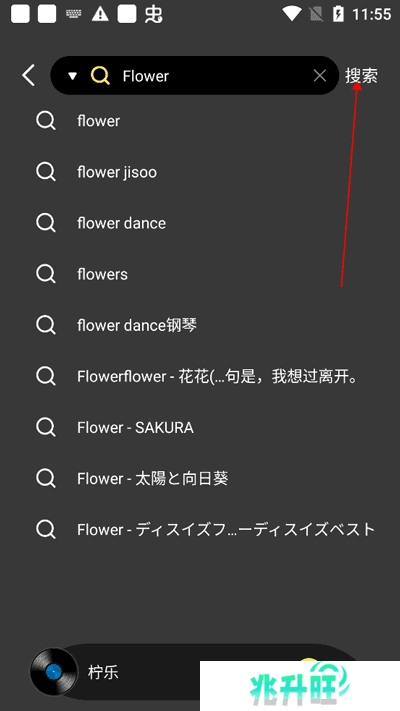Tap magnifier icon beside "Flower - SAKURA"
Screen dimensions: 400x711
[x=46, y=428]
